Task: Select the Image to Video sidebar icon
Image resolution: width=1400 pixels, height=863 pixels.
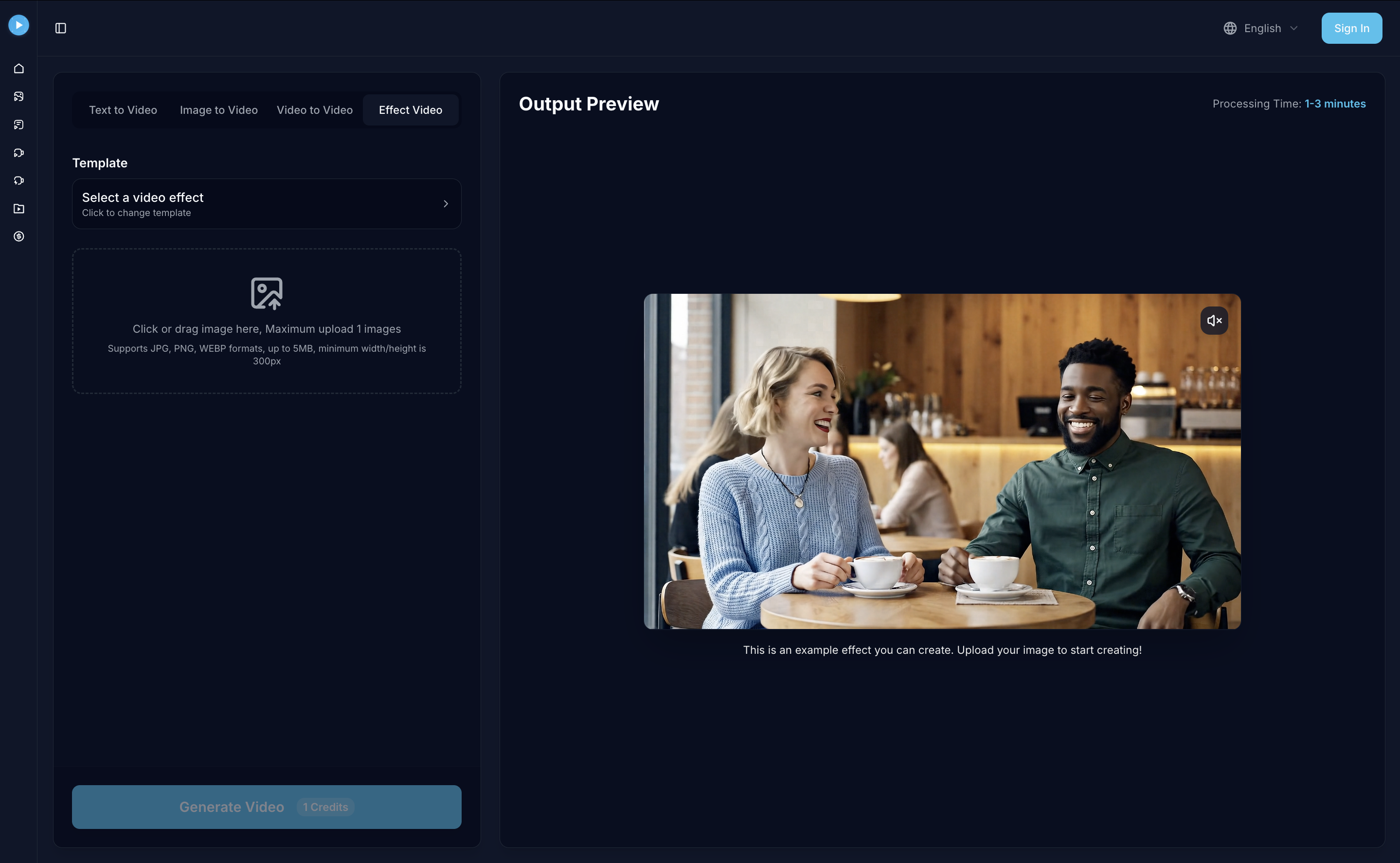Action: pyautogui.click(x=19, y=96)
